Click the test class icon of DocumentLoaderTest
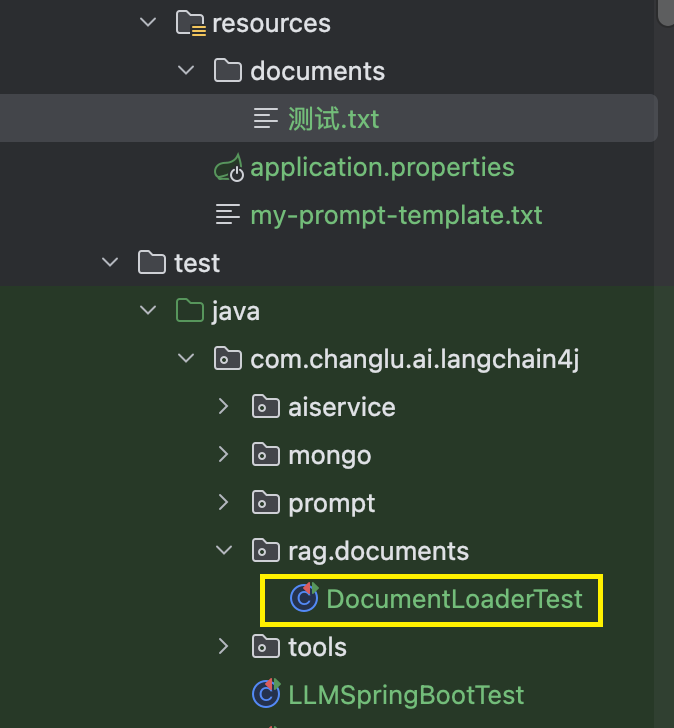This screenshot has width=674, height=728. click(x=305, y=597)
